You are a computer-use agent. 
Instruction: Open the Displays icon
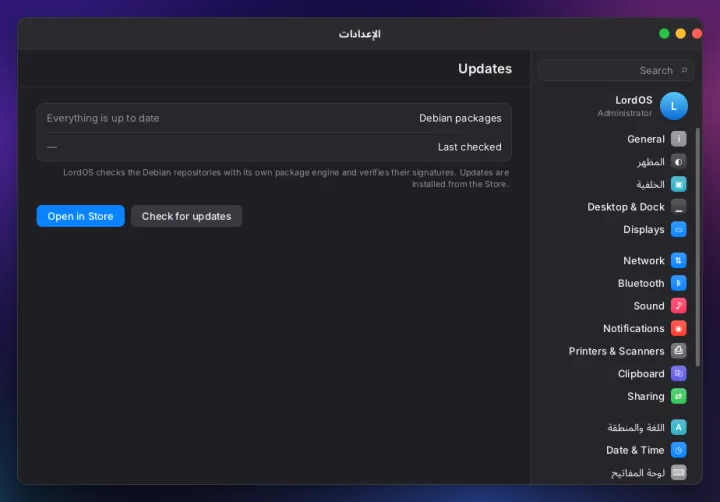(678, 229)
